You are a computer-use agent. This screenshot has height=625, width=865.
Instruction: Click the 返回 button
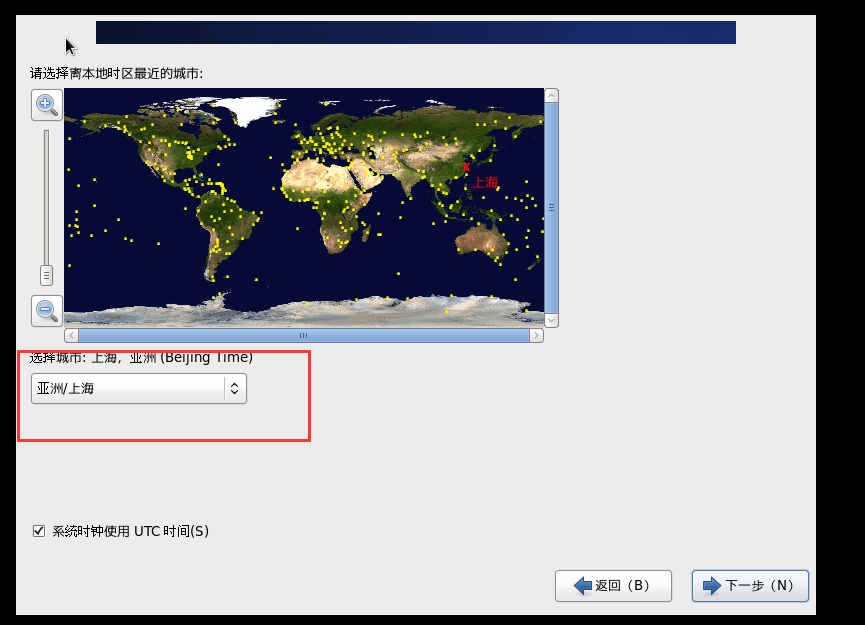click(613, 586)
